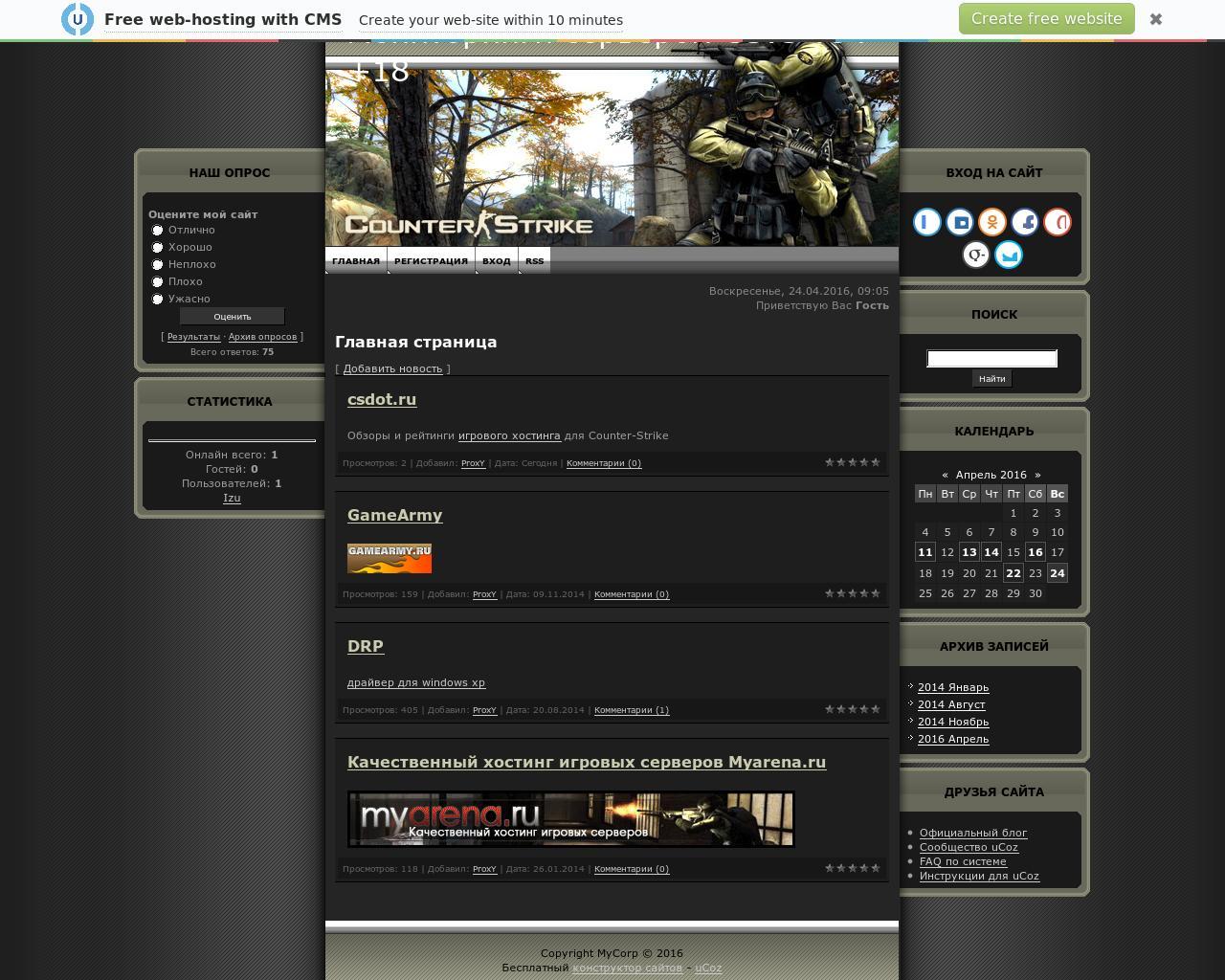The width and height of the screenshot is (1225, 980).
Task: Click the GameArmy.ru flame banner image
Action: [390, 559]
